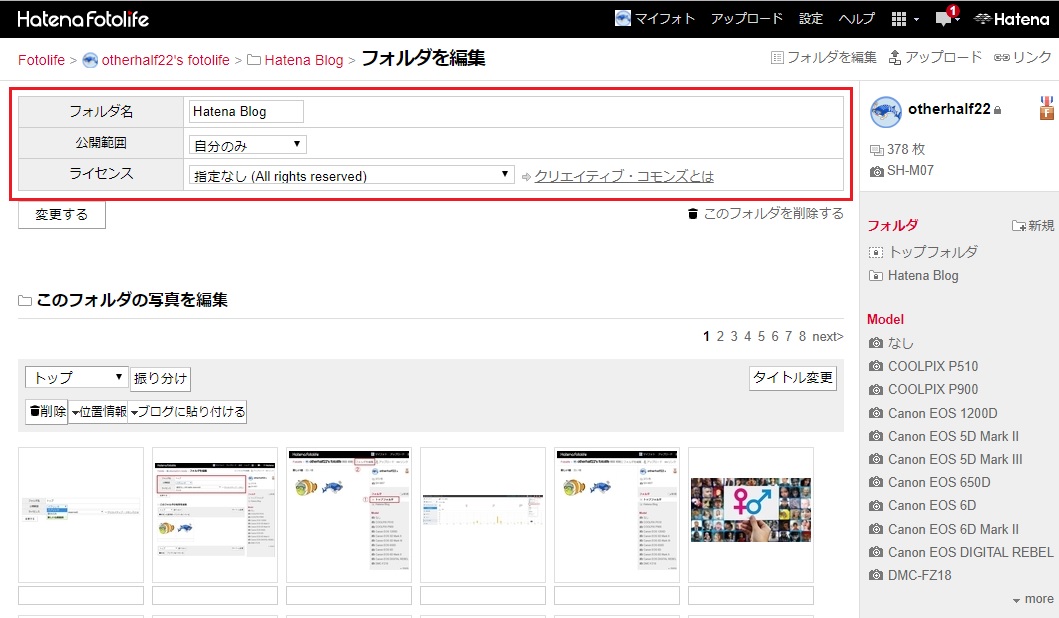Open COOLPIX P900 model link
This screenshot has height=618, width=1059.
pyautogui.click(x=933, y=390)
